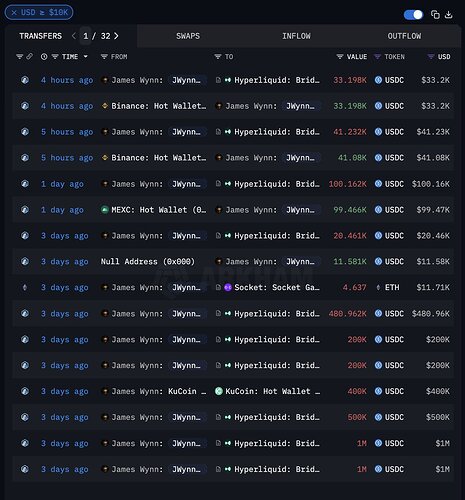Open Null Address (0x000) sender
The width and height of the screenshot is (465, 500).
(148, 262)
